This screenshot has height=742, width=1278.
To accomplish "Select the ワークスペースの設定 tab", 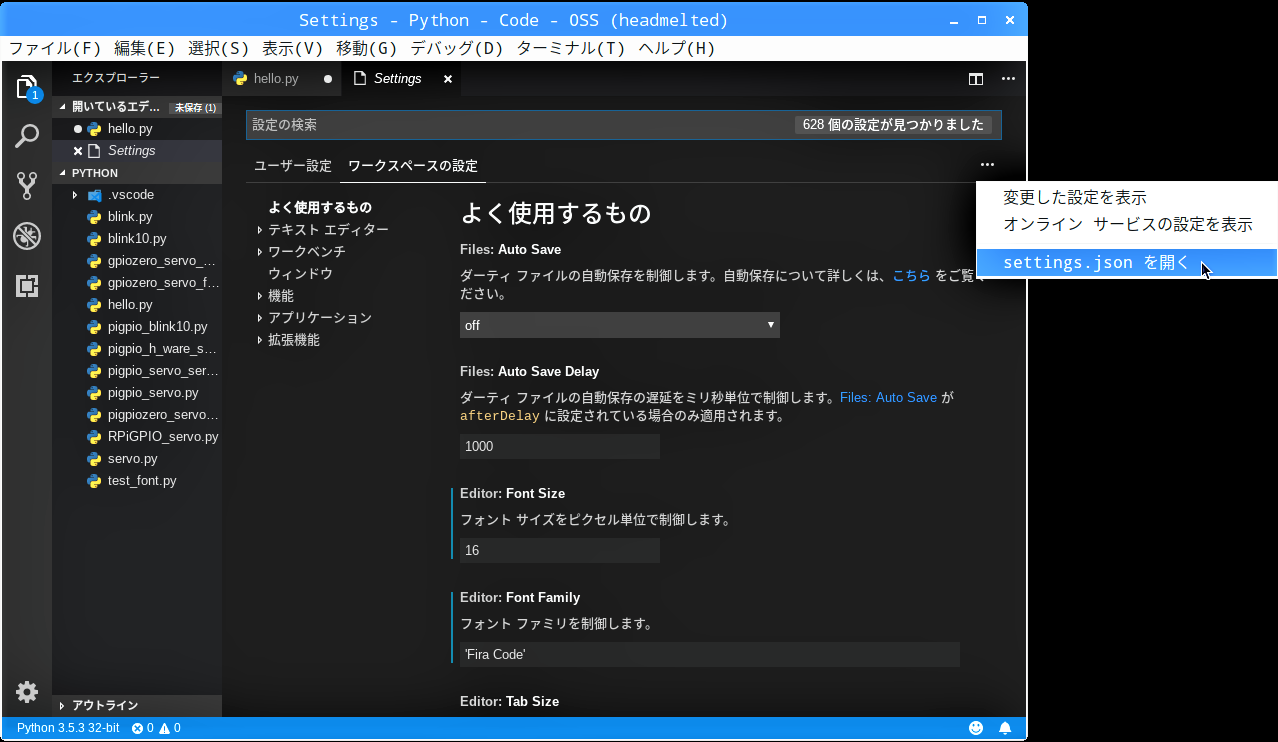I will click(413, 166).
